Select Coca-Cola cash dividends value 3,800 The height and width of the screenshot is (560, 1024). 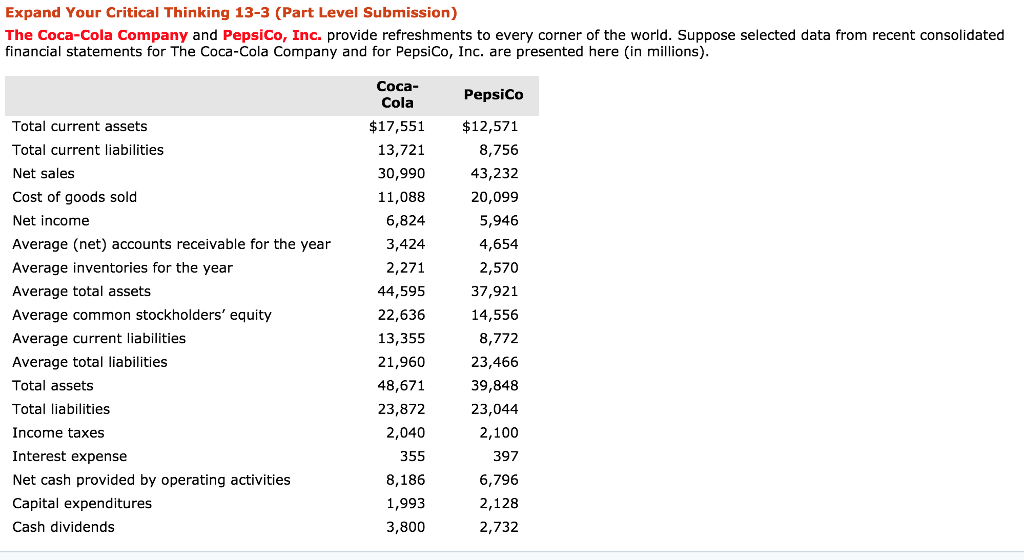click(406, 526)
